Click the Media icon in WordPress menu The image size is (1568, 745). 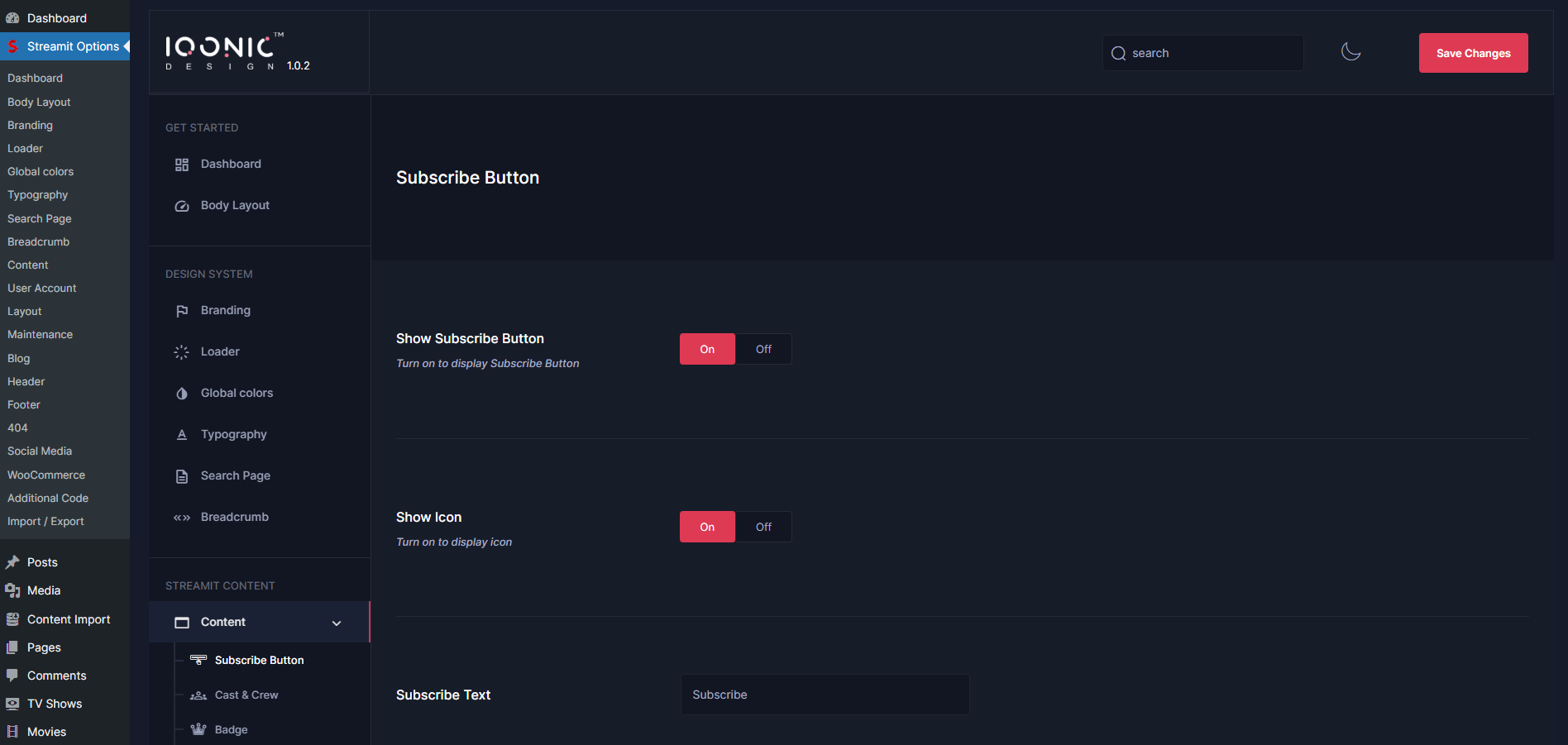pos(12,590)
